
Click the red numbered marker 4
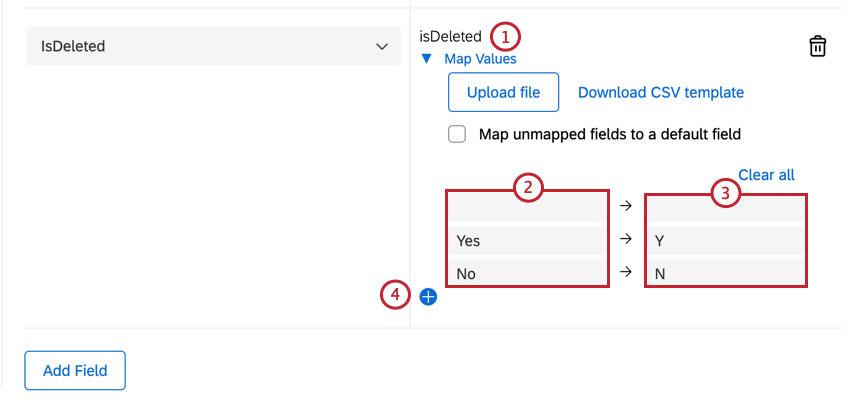click(396, 295)
